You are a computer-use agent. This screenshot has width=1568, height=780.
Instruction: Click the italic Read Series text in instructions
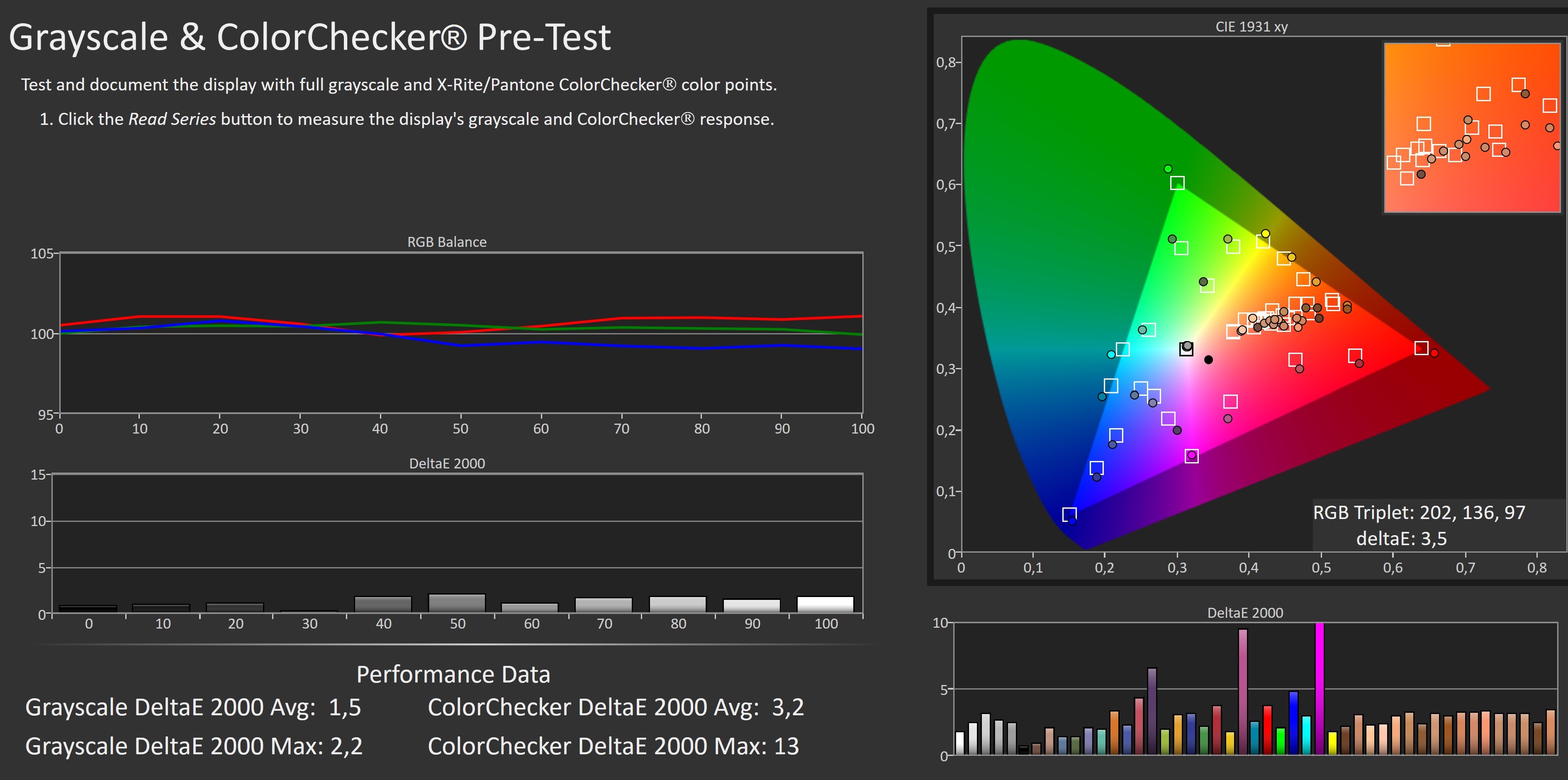pyautogui.click(x=172, y=119)
